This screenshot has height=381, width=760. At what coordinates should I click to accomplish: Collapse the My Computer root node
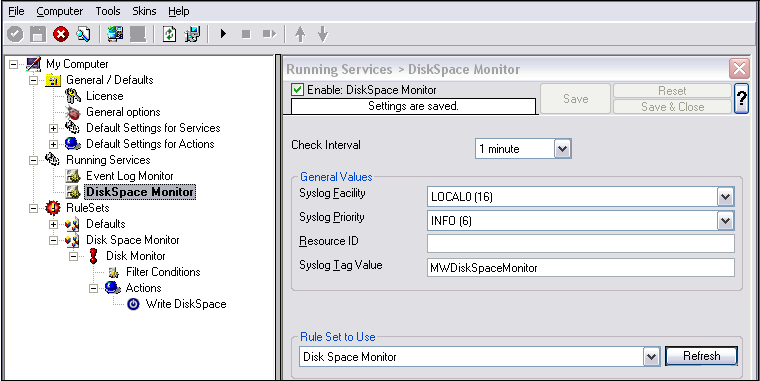point(14,64)
